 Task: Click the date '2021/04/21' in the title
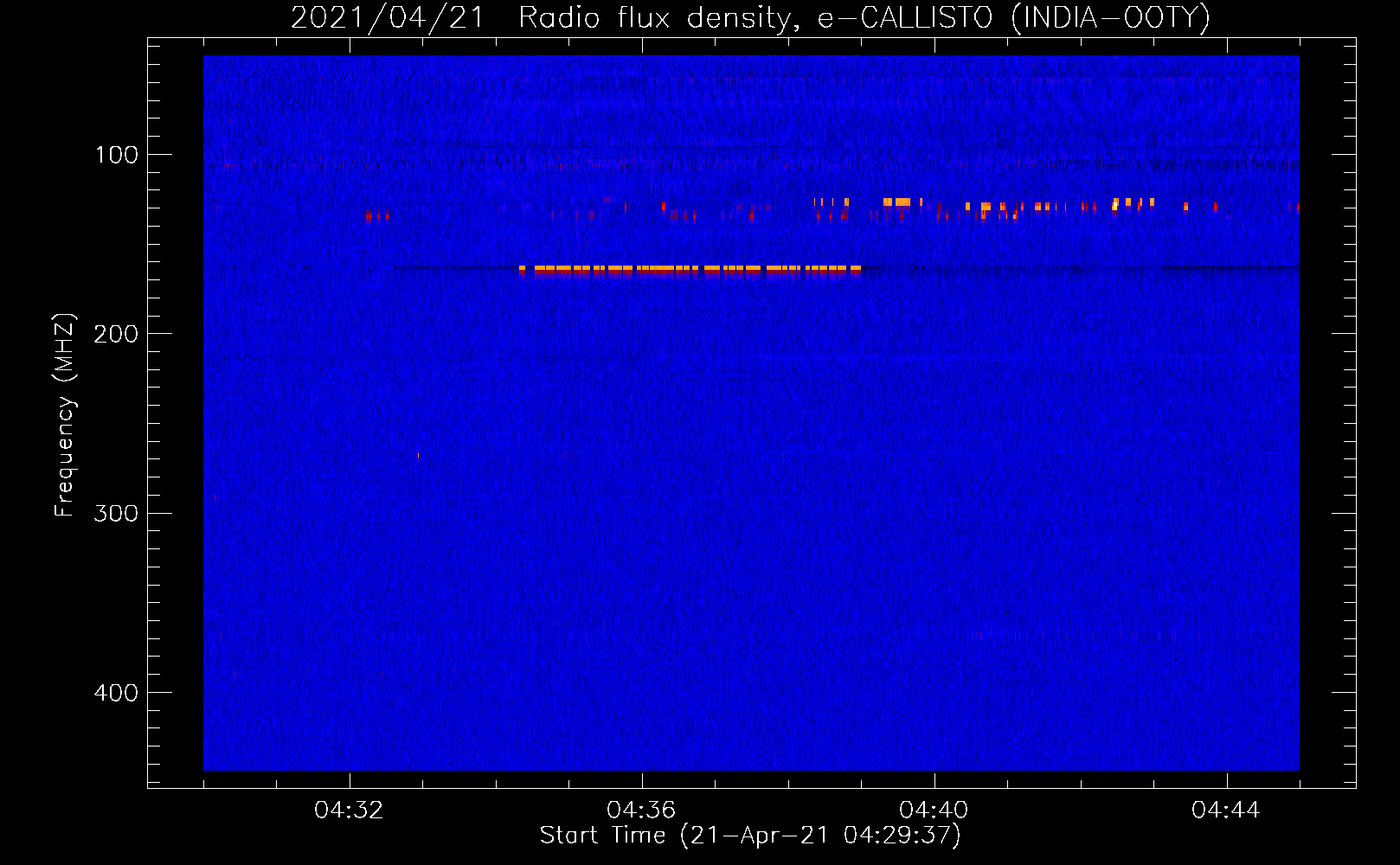click(x=388, y=17)
